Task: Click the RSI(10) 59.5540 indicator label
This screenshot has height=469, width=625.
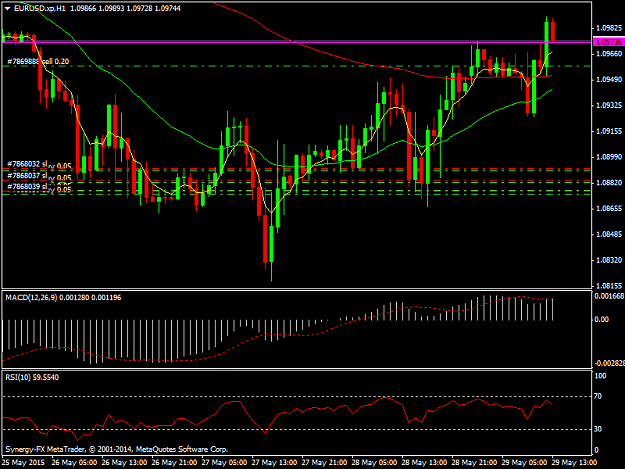Action: [32, 377]
